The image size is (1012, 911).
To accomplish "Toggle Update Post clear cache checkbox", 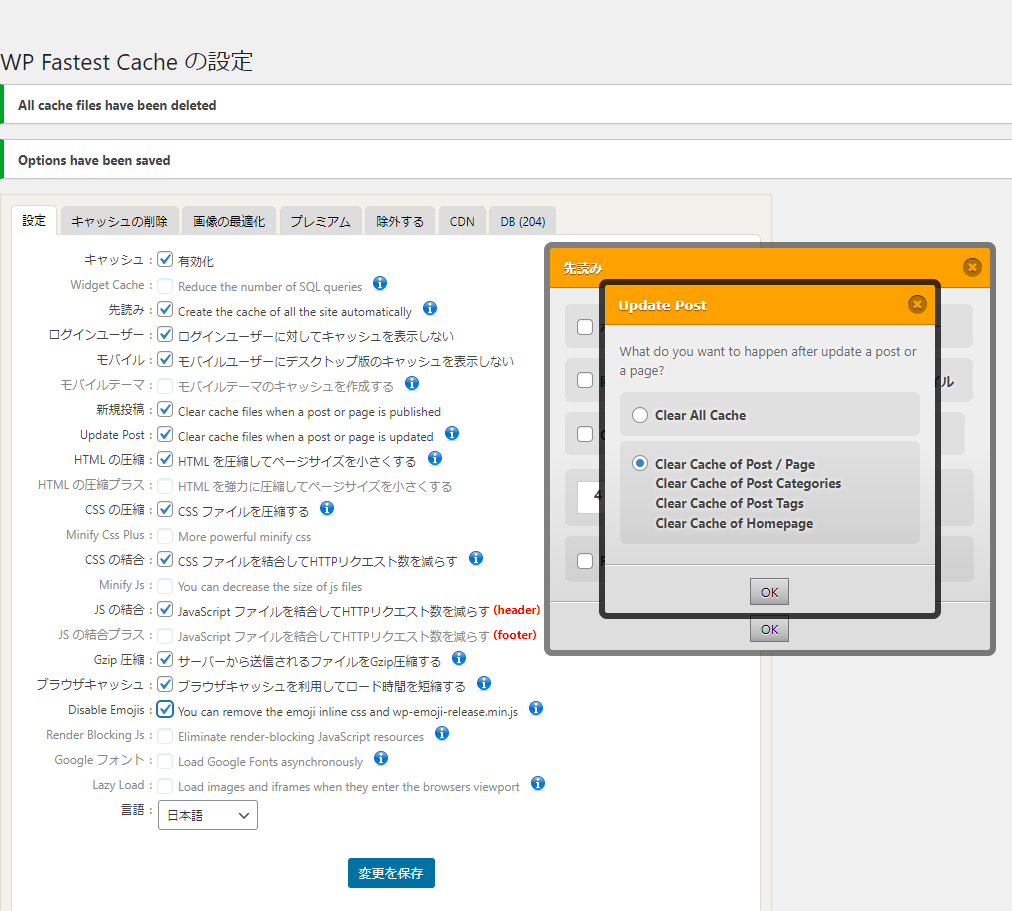I will (x=165, y=434).
